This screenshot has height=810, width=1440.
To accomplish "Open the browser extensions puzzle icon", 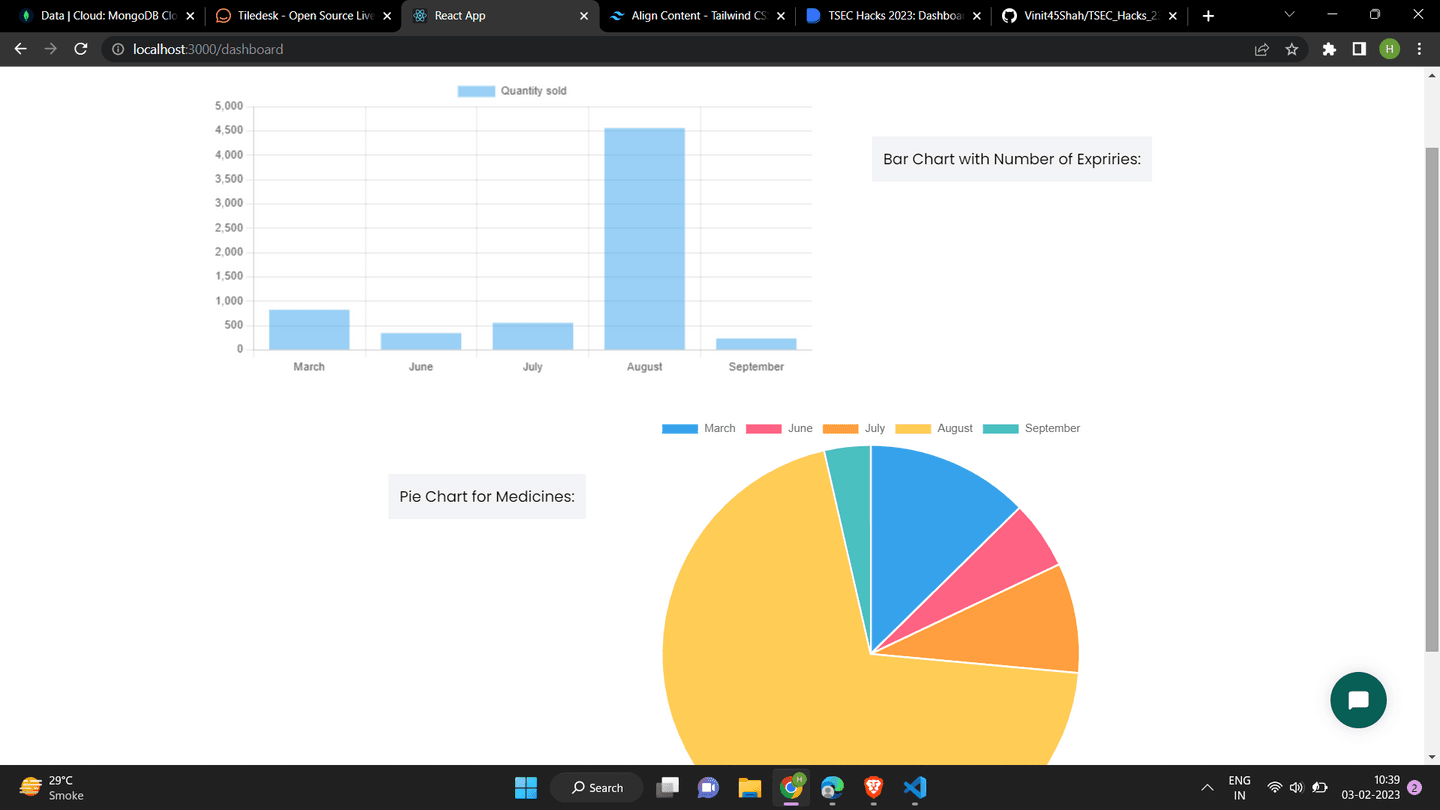I will point(1329,49).
